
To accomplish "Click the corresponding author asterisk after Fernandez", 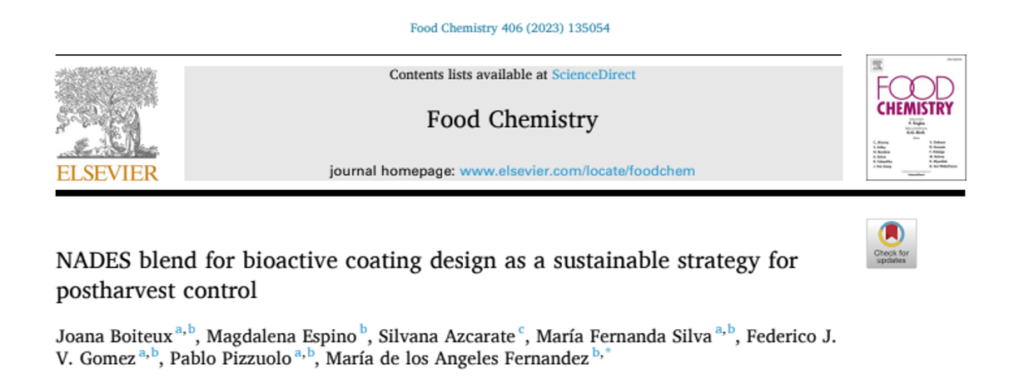I will (607, 352).
